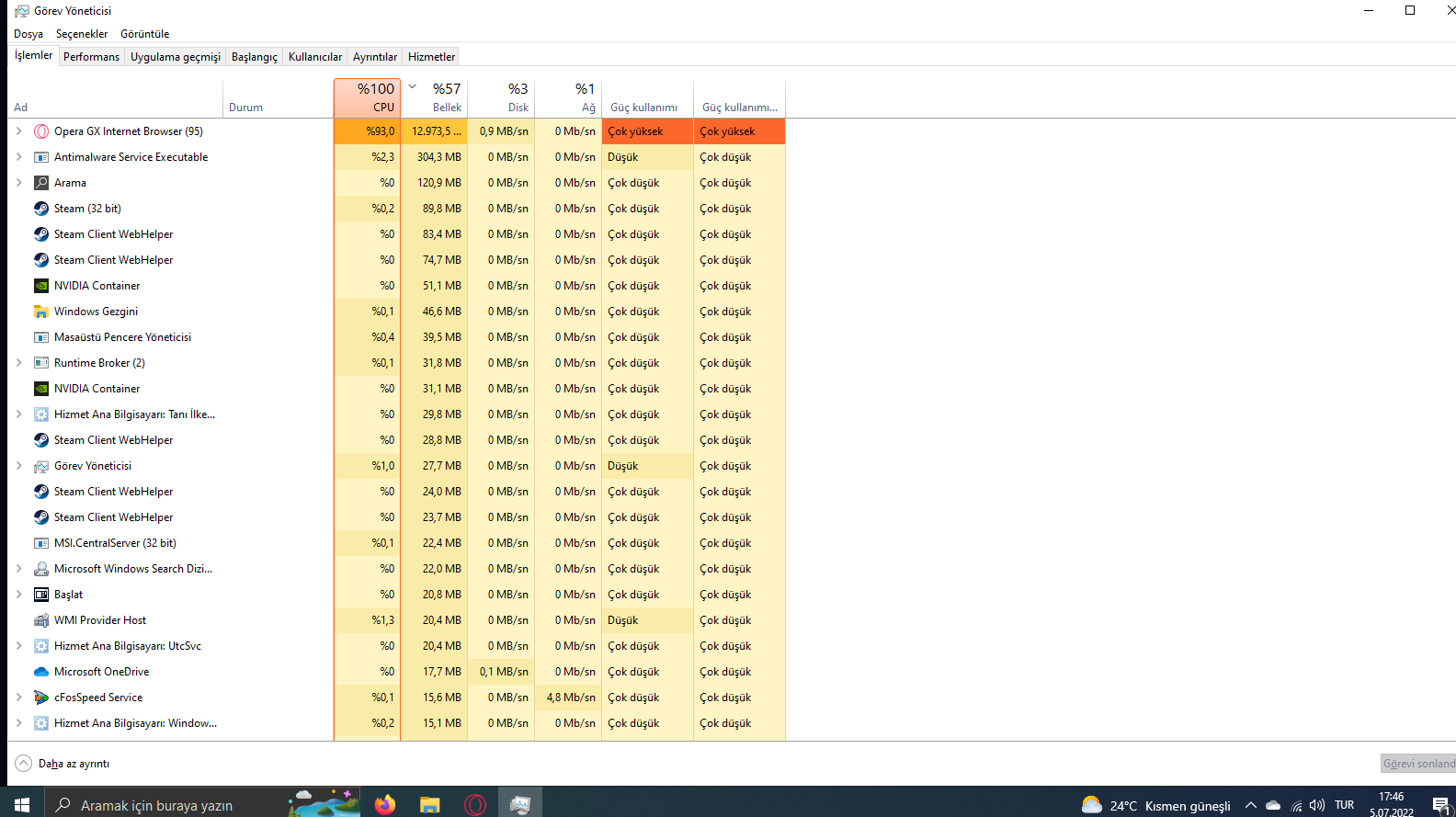Click the Task Manager taskbar icon

tap(520, 805)
